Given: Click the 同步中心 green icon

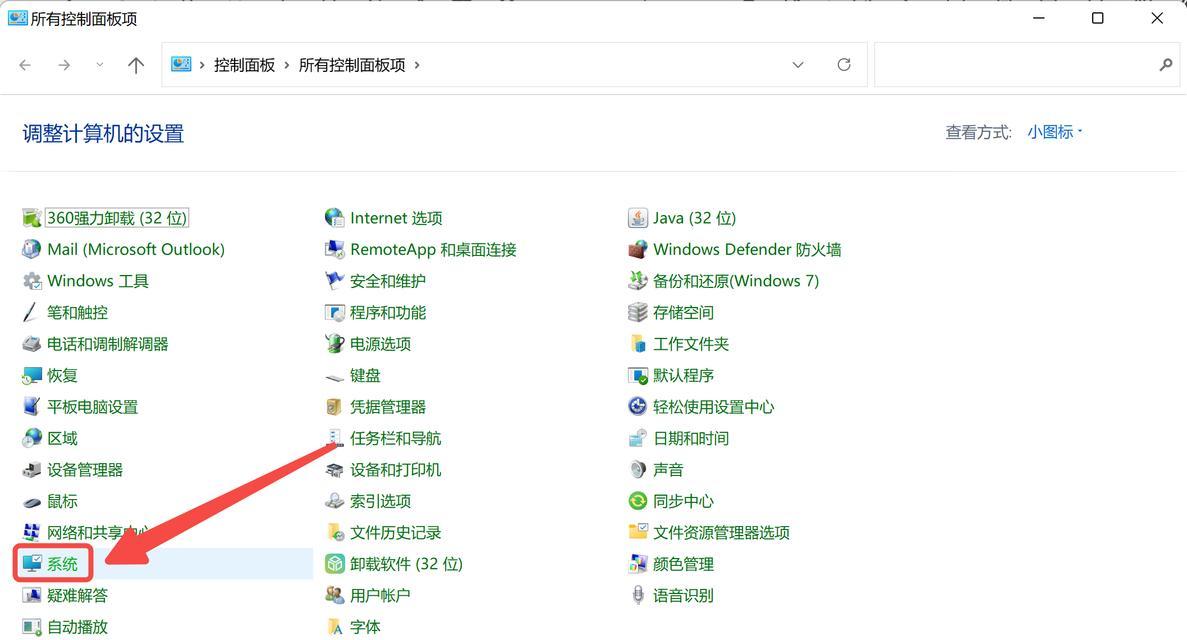Looking at the screenshot, I should pyautogui.click(x=637, y=501).
